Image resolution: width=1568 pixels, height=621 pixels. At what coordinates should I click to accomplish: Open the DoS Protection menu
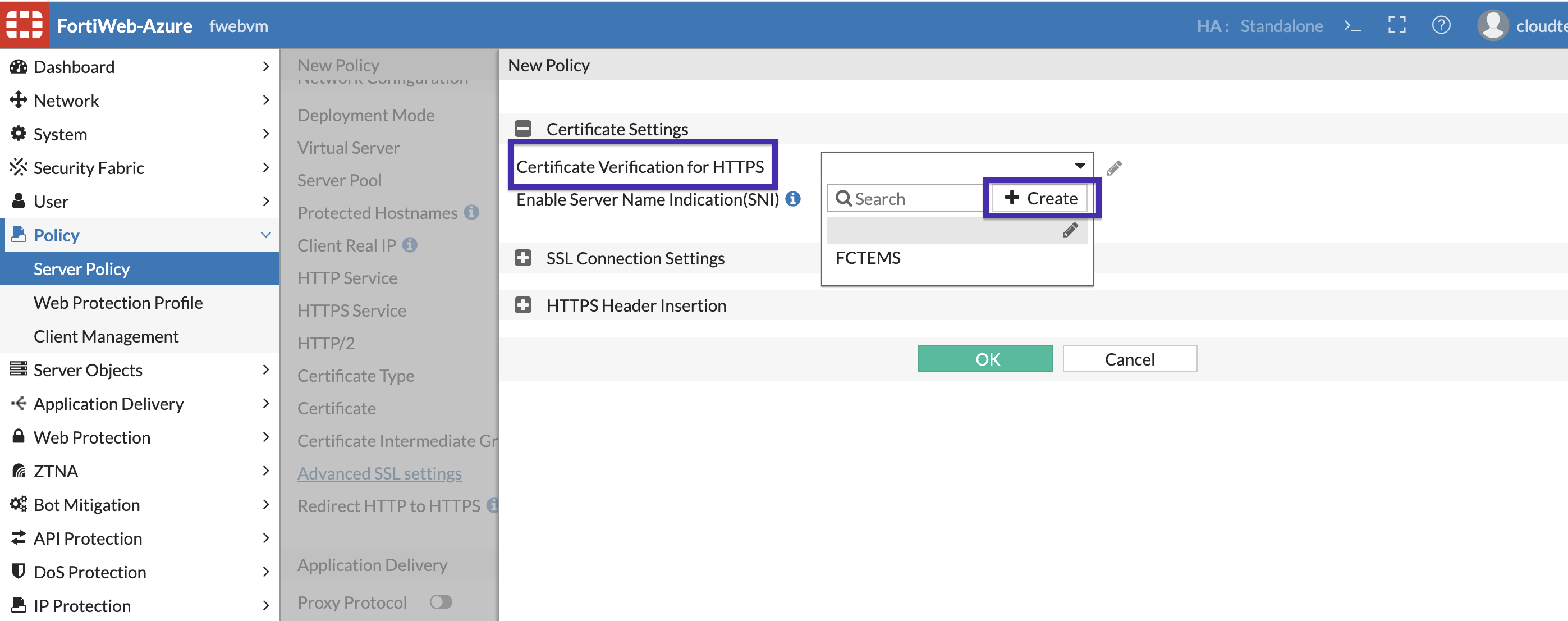(139, 572)
